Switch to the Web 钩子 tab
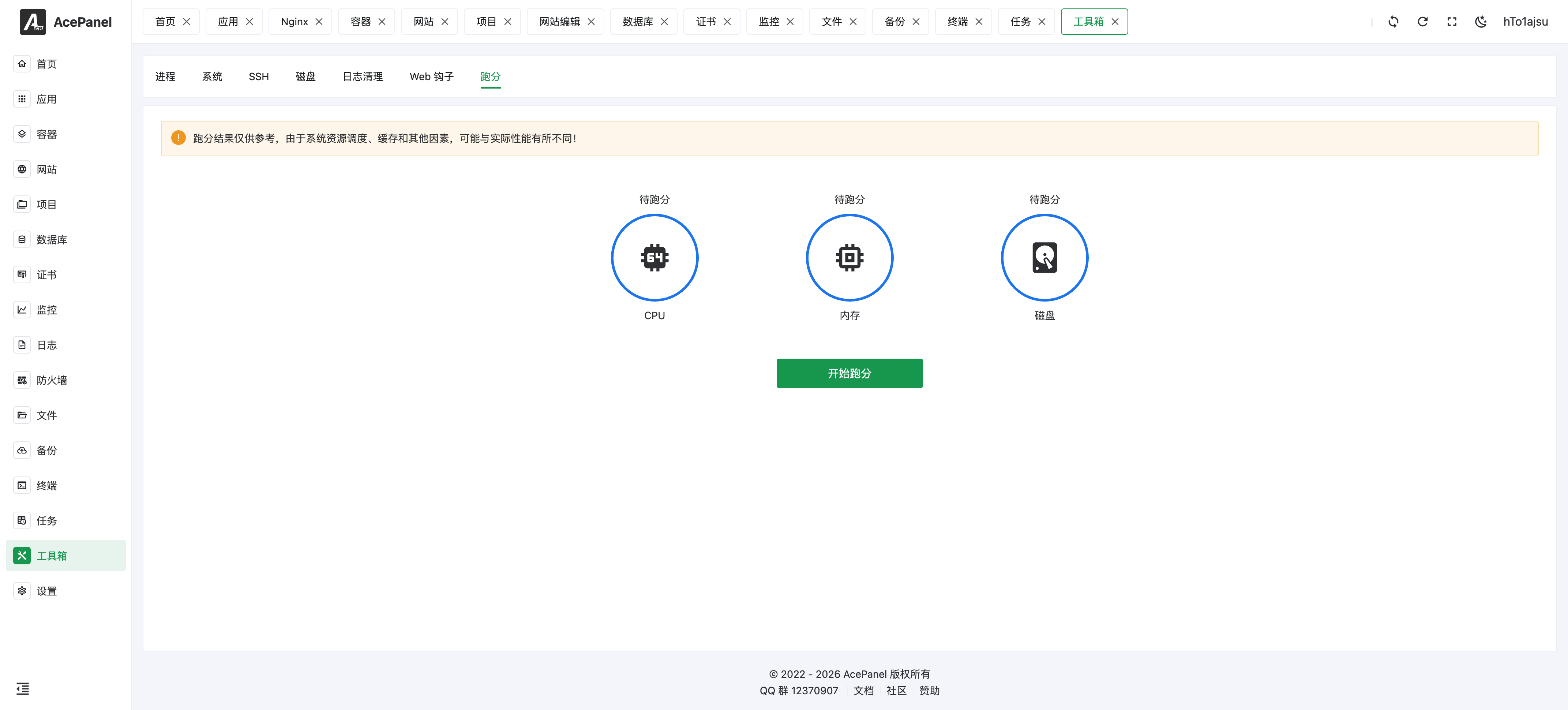 pos(431,76)
